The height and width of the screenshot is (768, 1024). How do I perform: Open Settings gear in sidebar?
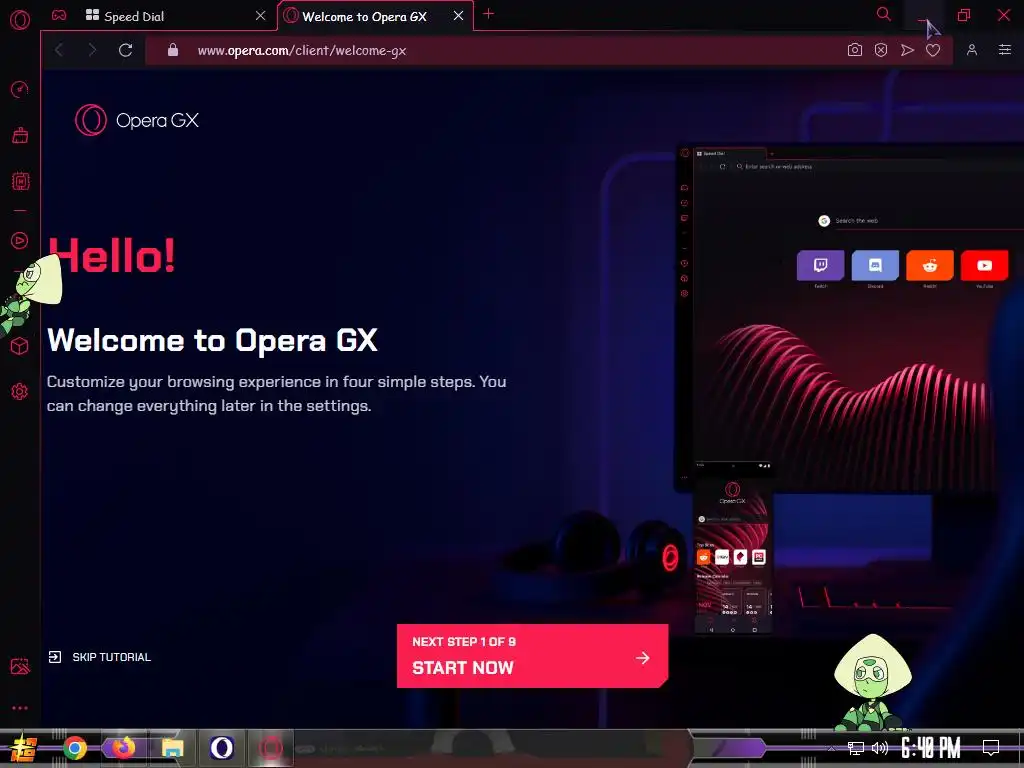click(x=20, y=391)
